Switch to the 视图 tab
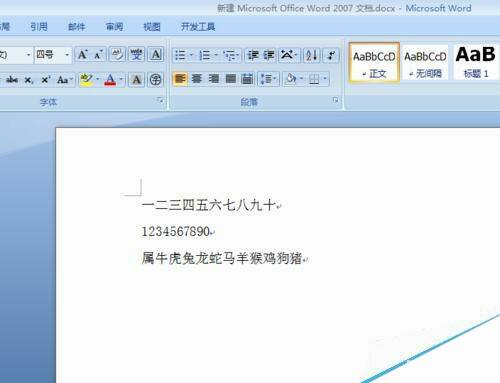This screenshot has height=383, width=500. (x=152, y=27)
